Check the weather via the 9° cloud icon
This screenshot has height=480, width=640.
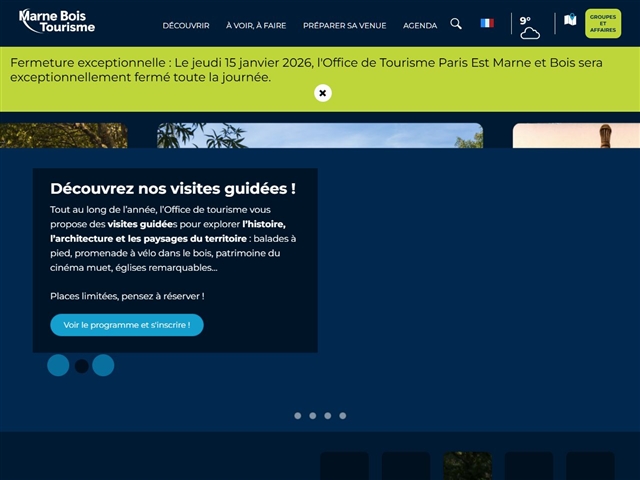(x=529, y=26)
